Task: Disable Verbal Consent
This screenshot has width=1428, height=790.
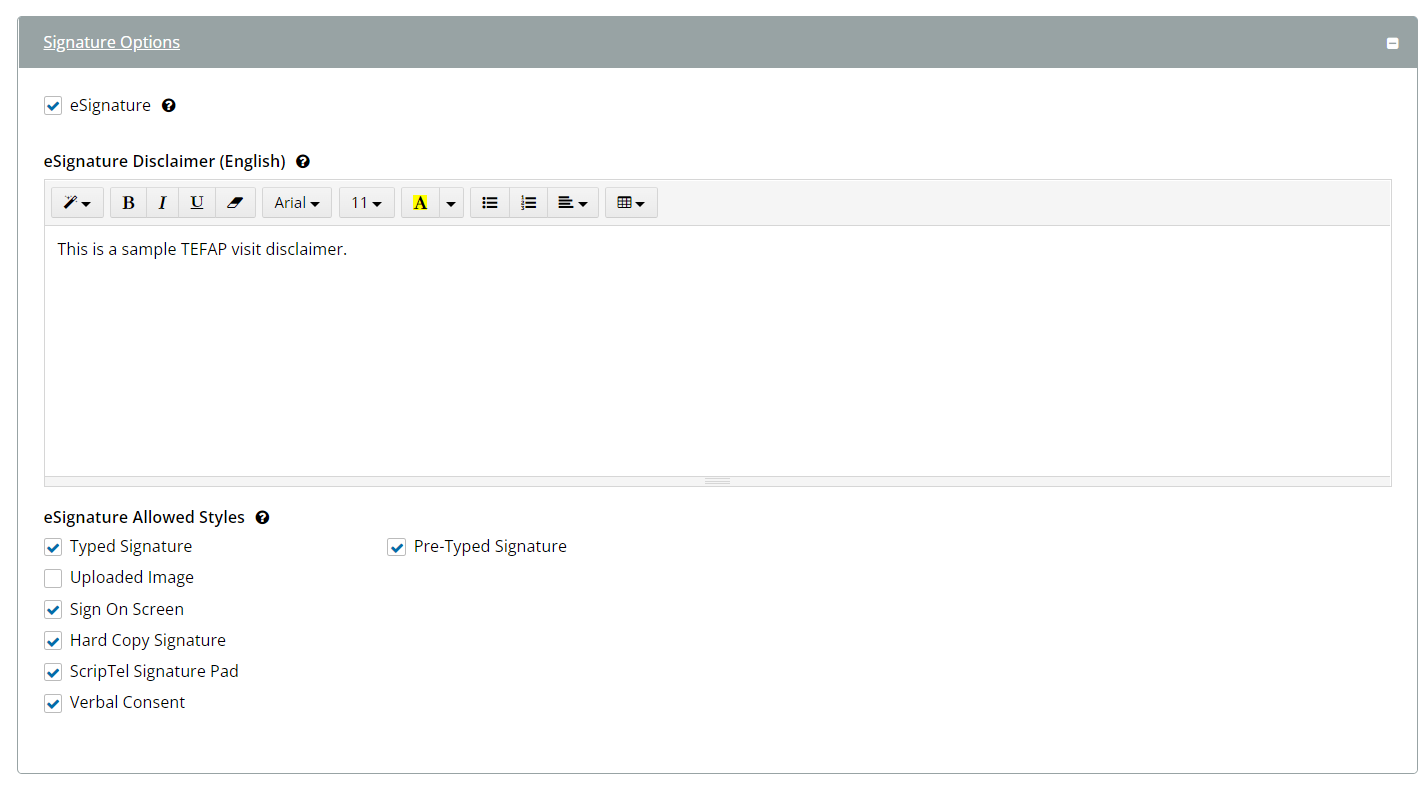Action: pos(53,703)
